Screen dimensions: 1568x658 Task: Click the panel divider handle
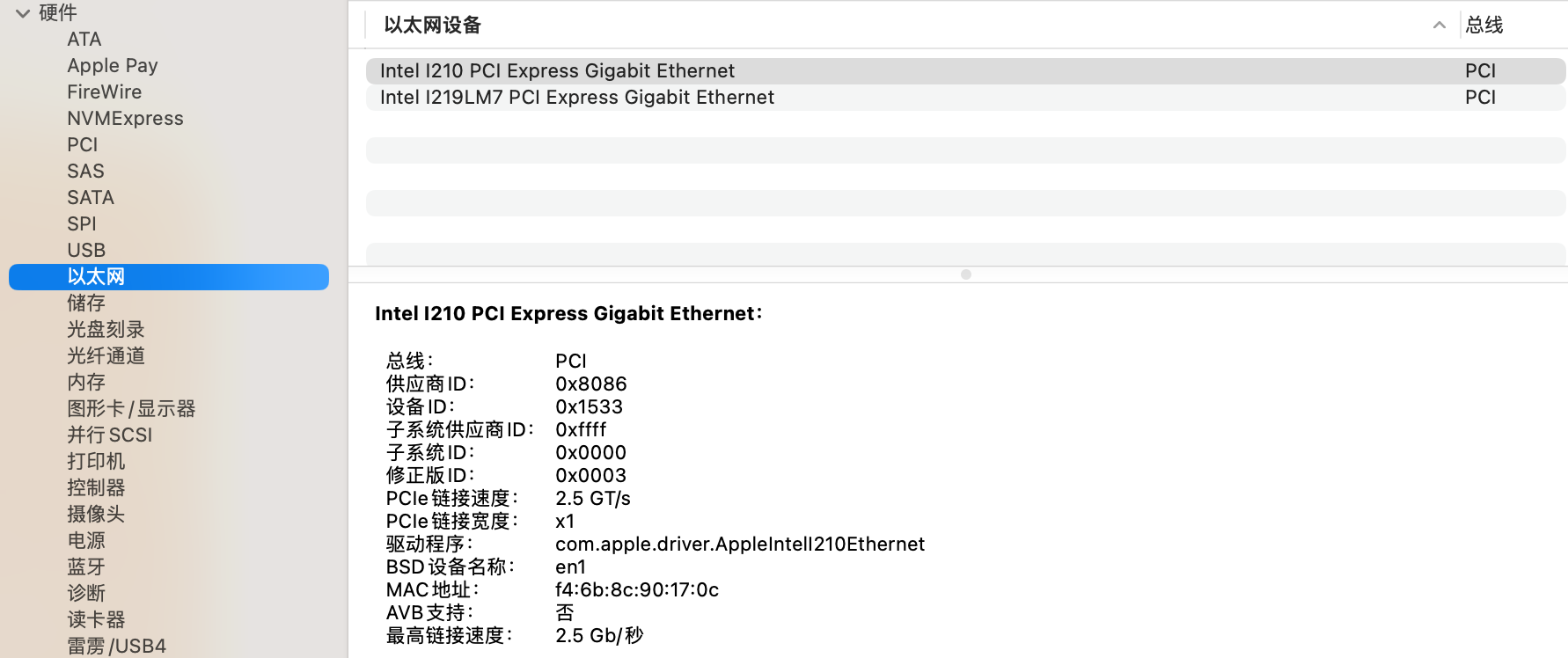click(x=965, y=274)
